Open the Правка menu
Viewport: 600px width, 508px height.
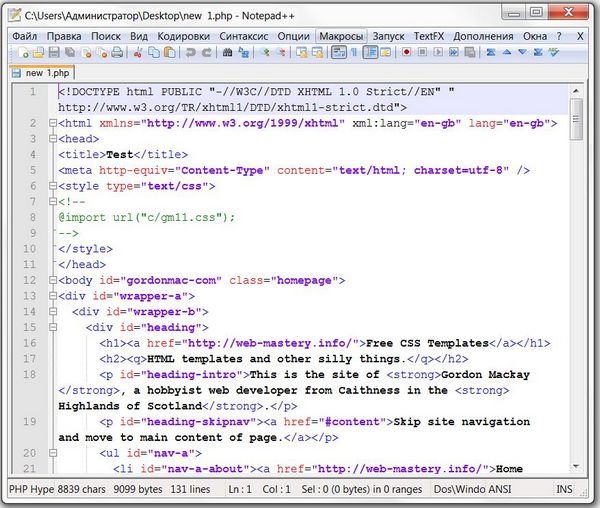tap(64, 36)
